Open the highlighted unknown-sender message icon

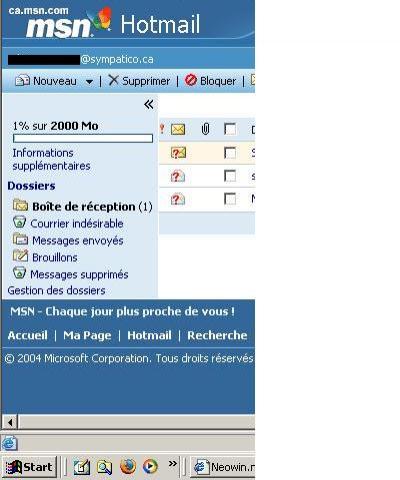(x=178, y=153)
